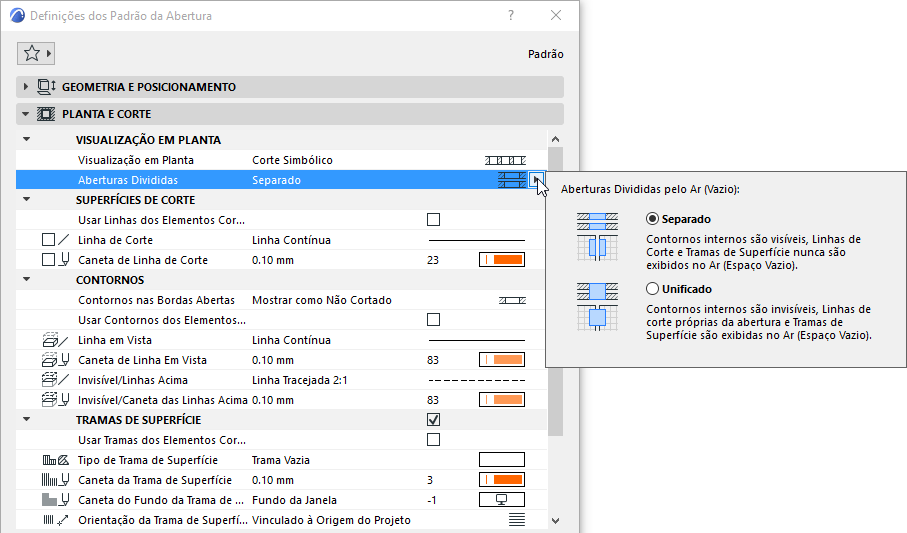Toggle Usar Linhas dos Elementos Cor... checkbox
This screenshot has height=533, width=907.
433,220
